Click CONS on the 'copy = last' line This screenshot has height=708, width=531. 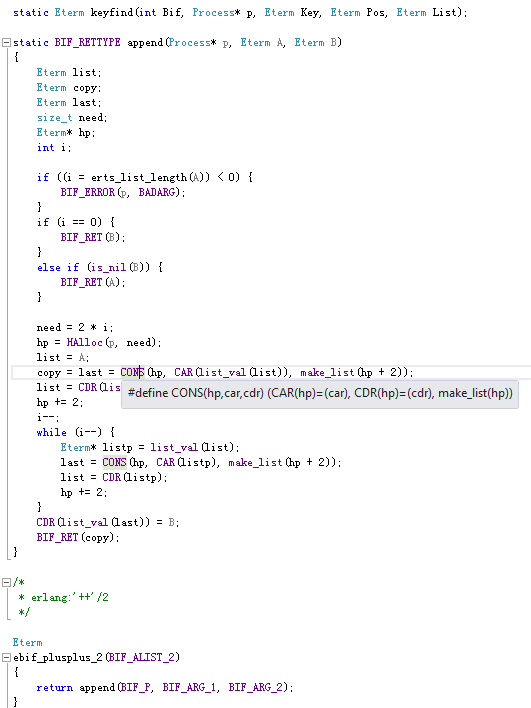point(132,373)
